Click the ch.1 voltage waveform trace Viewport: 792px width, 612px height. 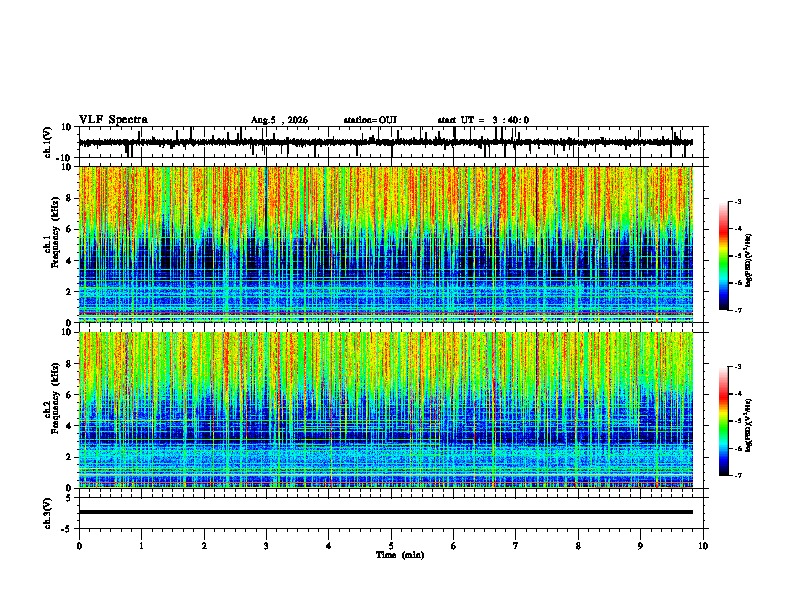(x=386, y=142)
